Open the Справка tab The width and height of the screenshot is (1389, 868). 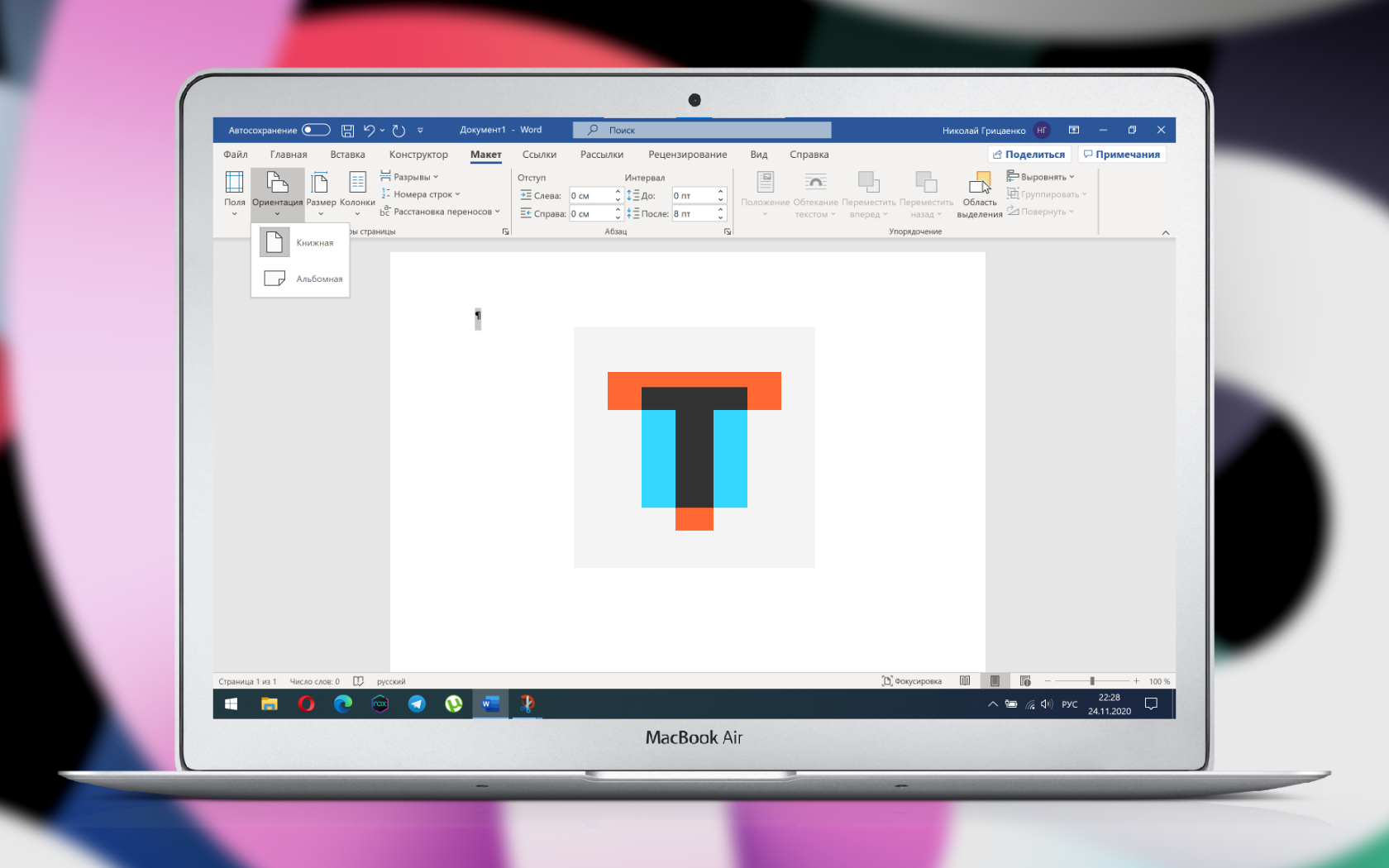(809, 155)
